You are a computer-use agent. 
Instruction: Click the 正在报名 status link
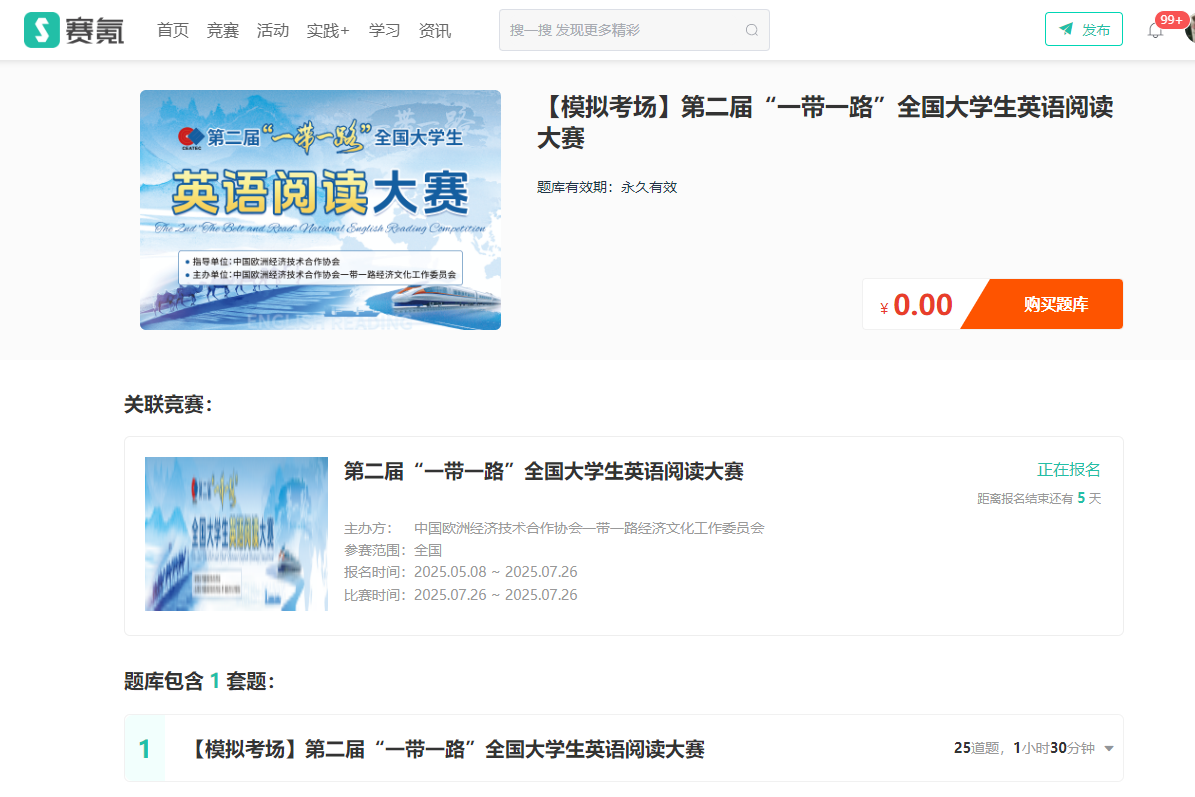pyautogui.click(x=1068, y=470)
